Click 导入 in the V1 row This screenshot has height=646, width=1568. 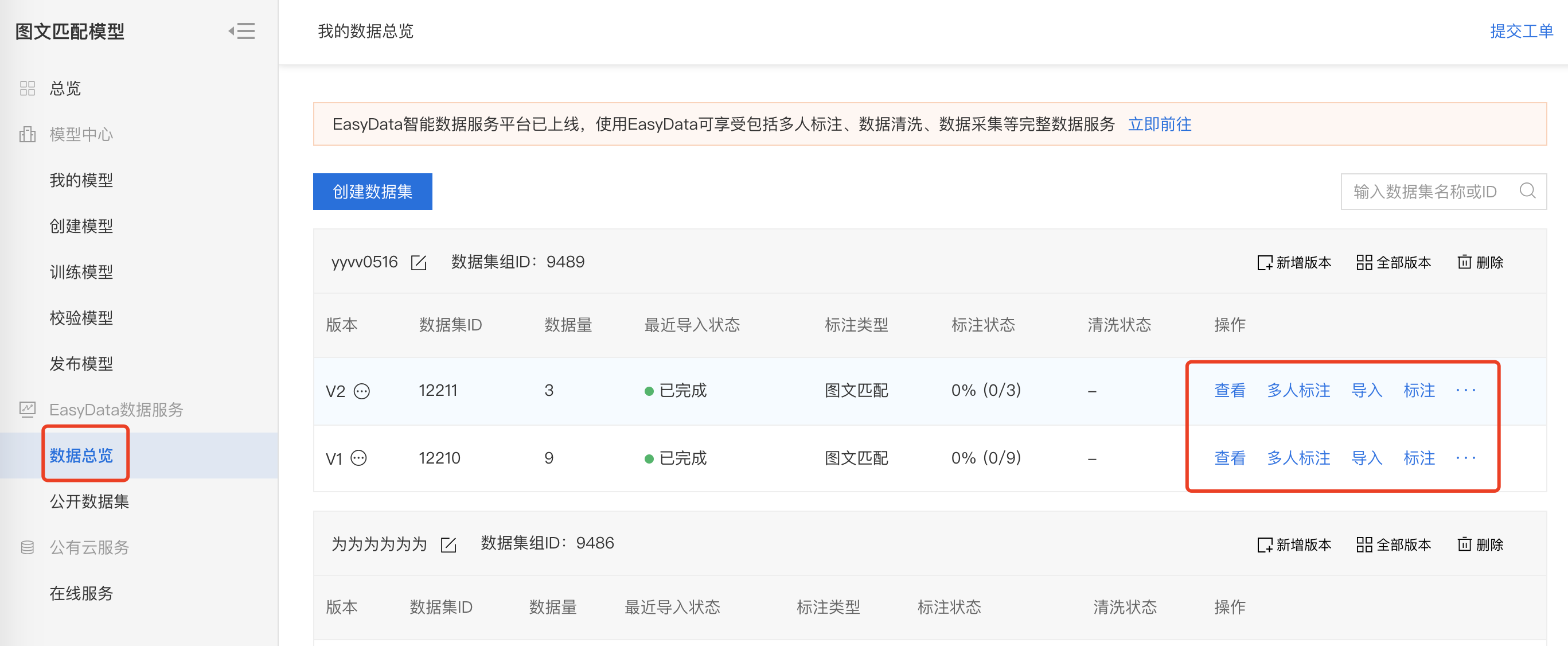(1367, 458)
